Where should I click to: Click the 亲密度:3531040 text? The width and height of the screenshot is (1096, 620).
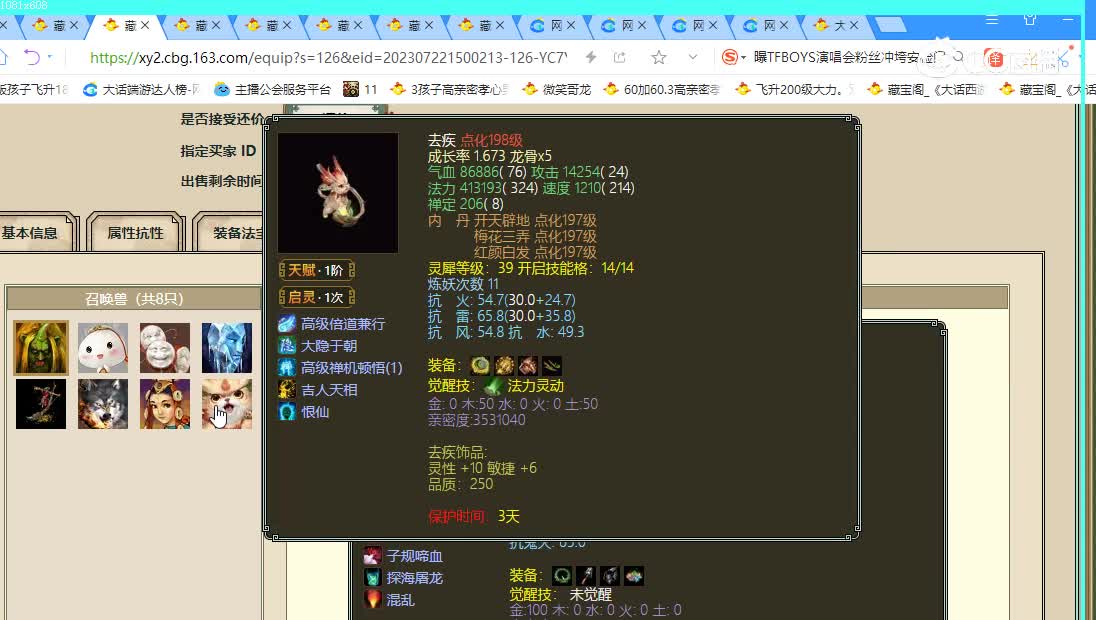pyautogui.click(x=477, y=420)
